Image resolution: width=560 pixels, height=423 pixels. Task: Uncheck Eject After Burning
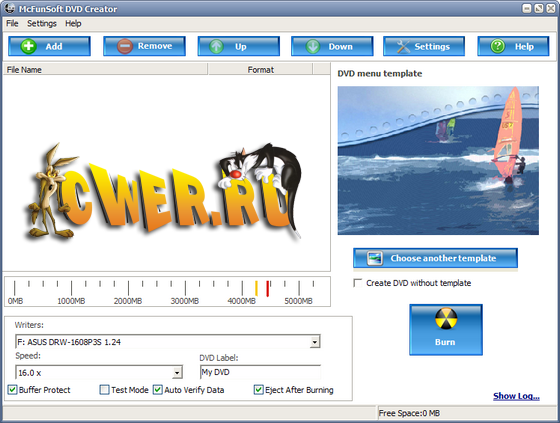point(259,389)
